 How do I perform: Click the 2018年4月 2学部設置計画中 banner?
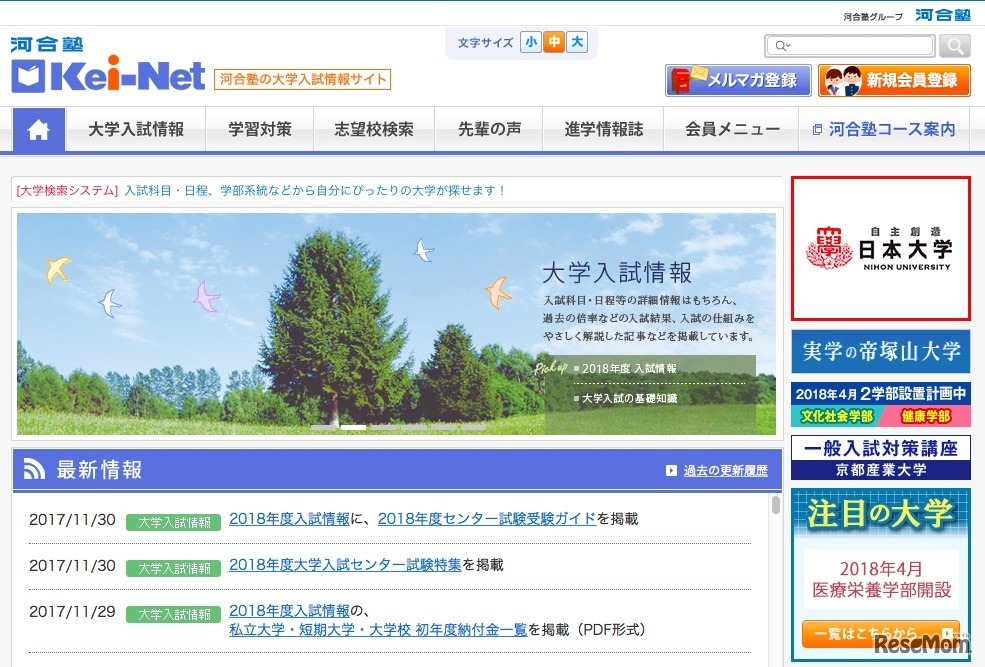coord(881,404)
